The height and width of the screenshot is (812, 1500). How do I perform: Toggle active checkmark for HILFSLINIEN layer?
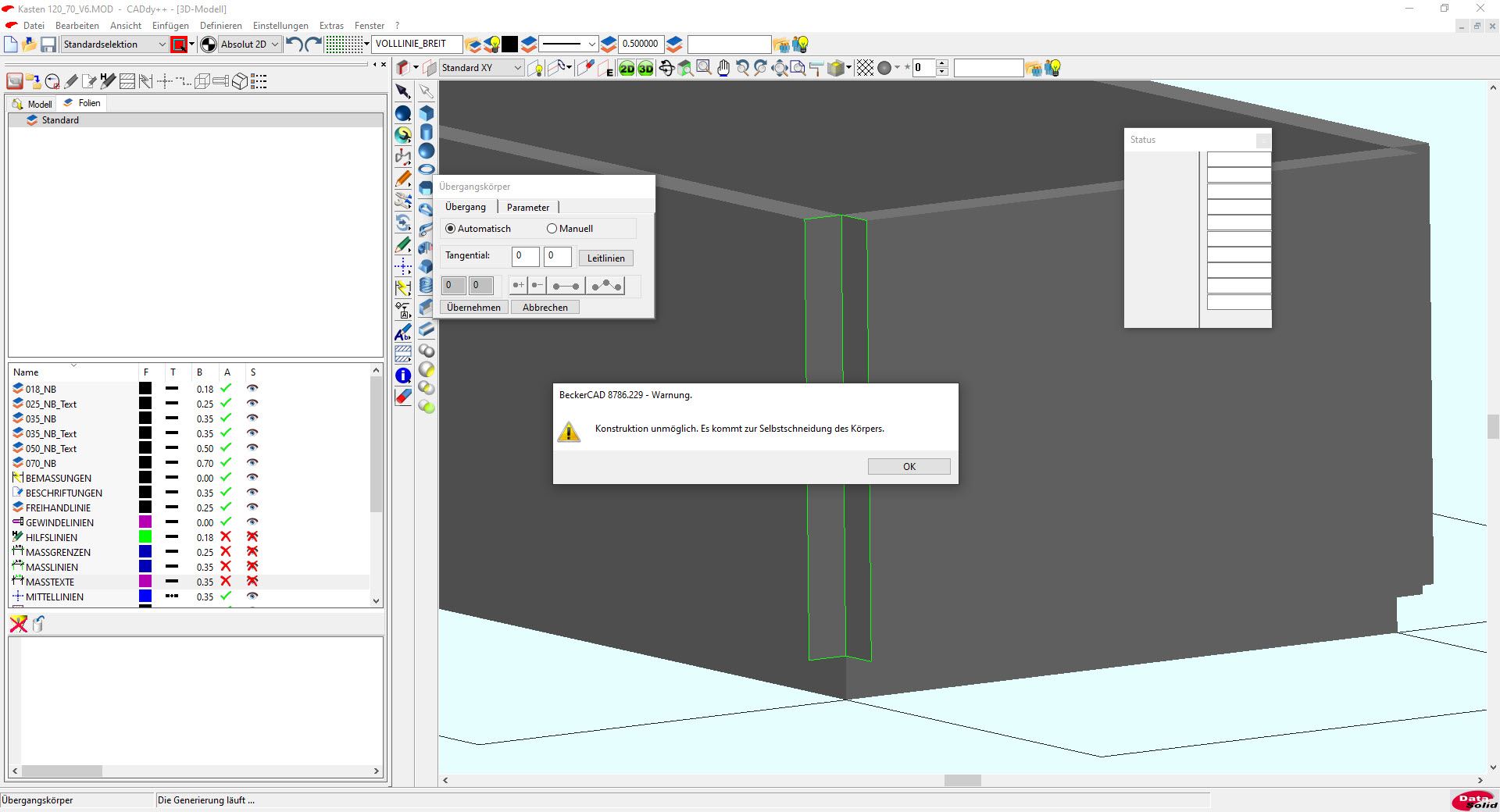pyautogui.click(x=226, y=537)
